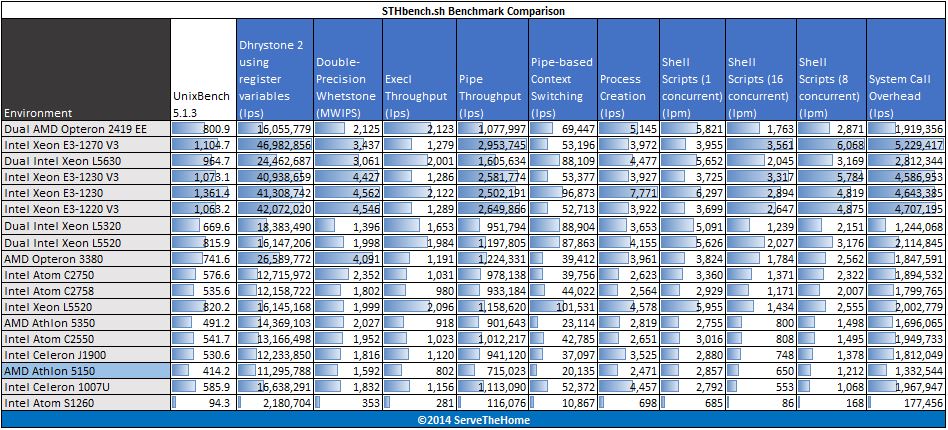Viewport: 948px width, 430px height.
Task: Select System Call Overhead value '4,707,195'
Action: 918,210
